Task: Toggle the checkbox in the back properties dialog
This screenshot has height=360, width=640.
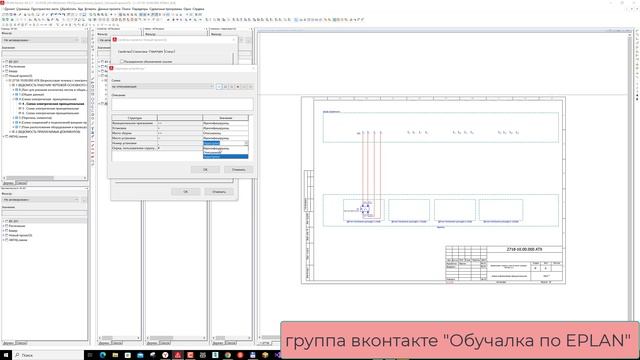Action: click(x=122, y=61)
